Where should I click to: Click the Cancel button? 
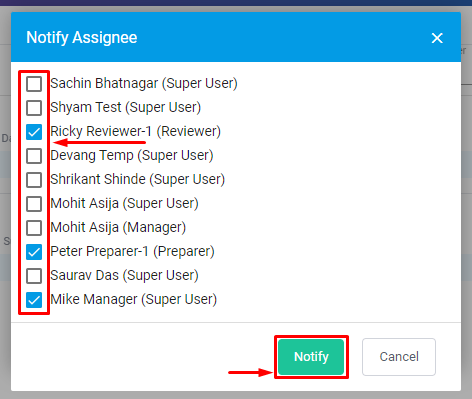click(399, 357)
